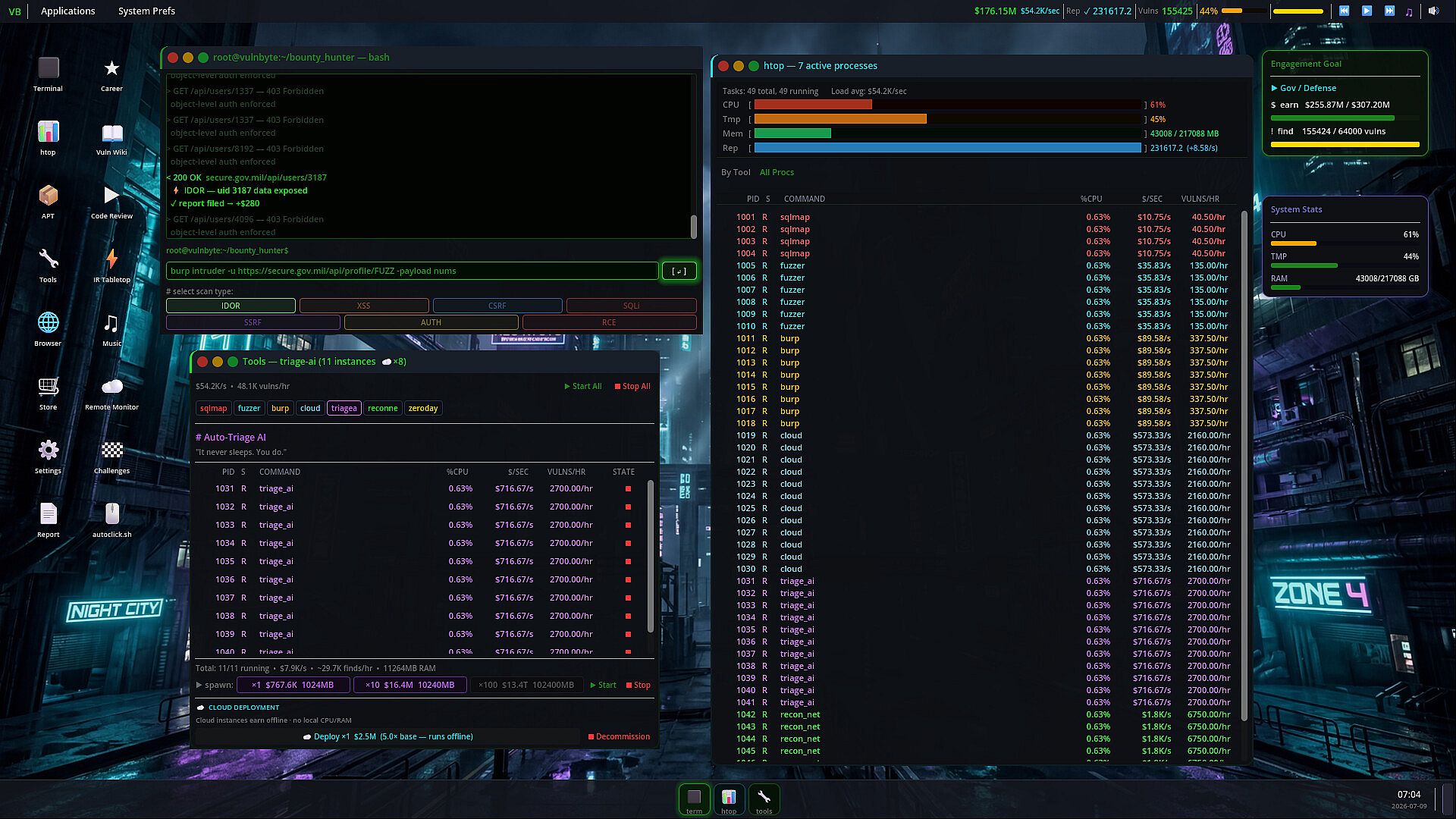The width and height of the screenshot is (1456, 819).
Task: Skip to previous music track
Action: [1344, 11]
